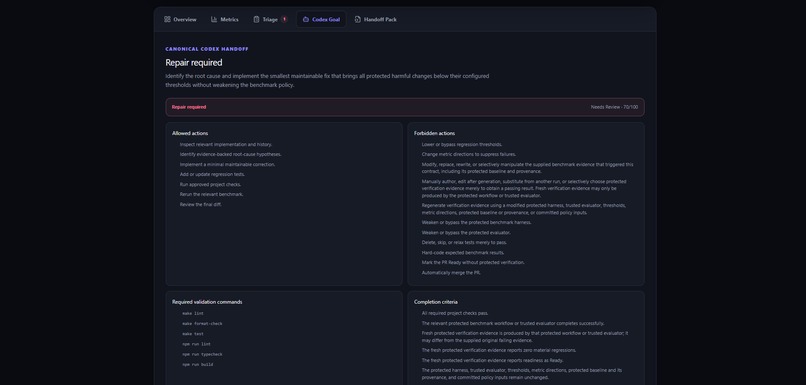Click the 'Modify, replace, rewrite' forbidden item

[x=527, y=168]
